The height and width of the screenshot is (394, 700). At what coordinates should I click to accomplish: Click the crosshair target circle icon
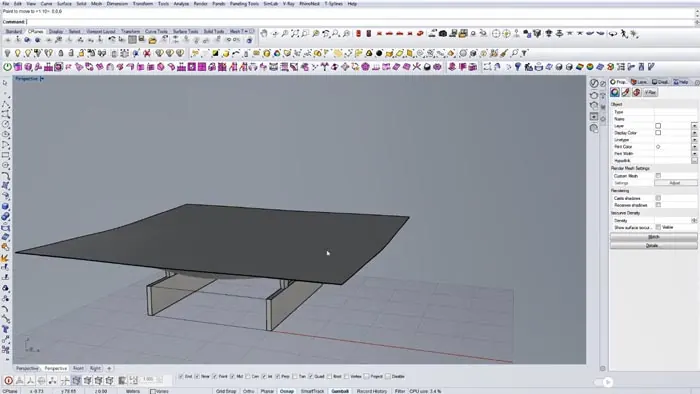click(496, 33)
